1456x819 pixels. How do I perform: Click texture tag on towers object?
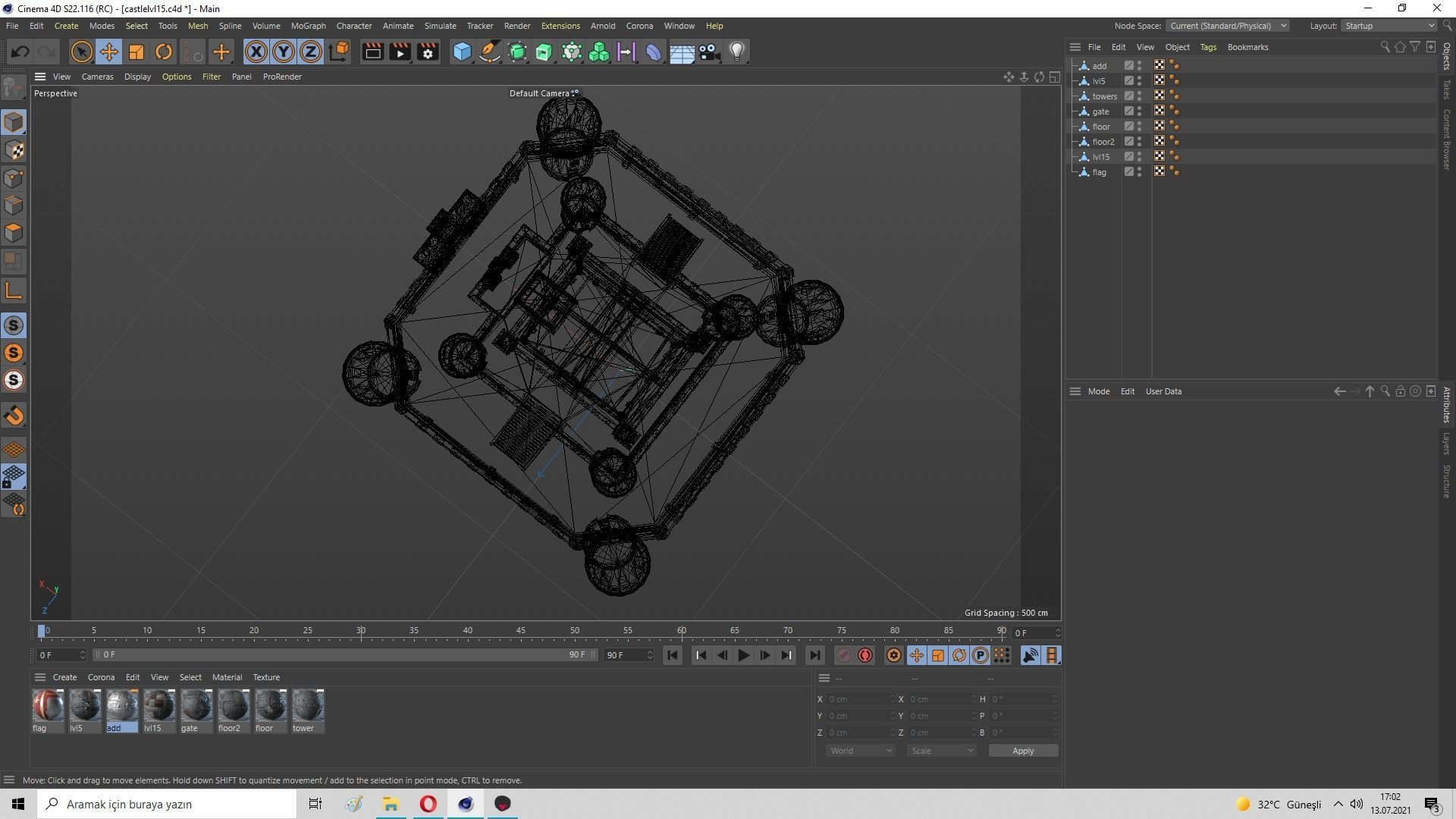click(x=1159, y=96)
